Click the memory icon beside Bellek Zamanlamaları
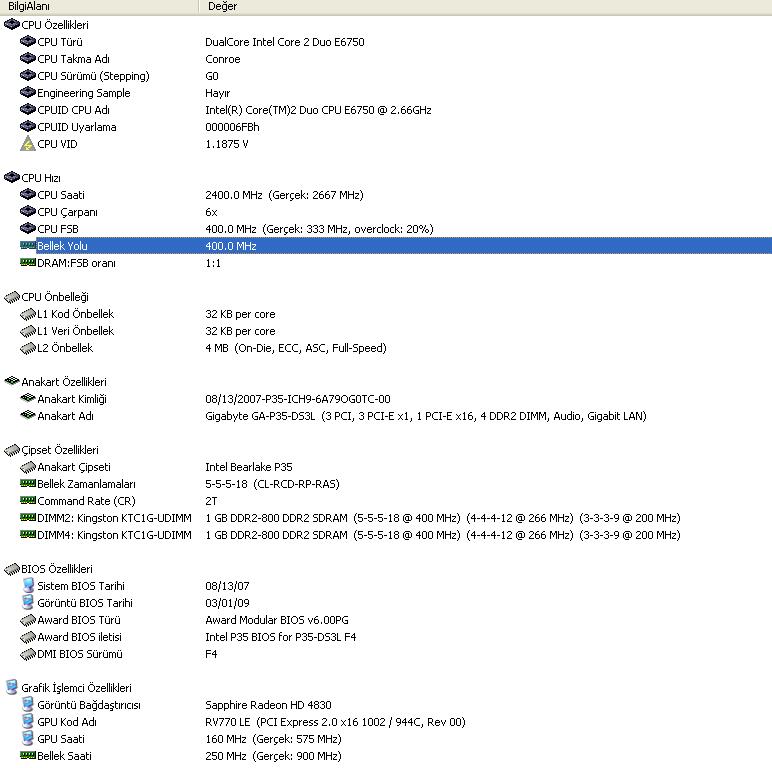Viewport: 772px width, 768px height. (x=28, y=483)
